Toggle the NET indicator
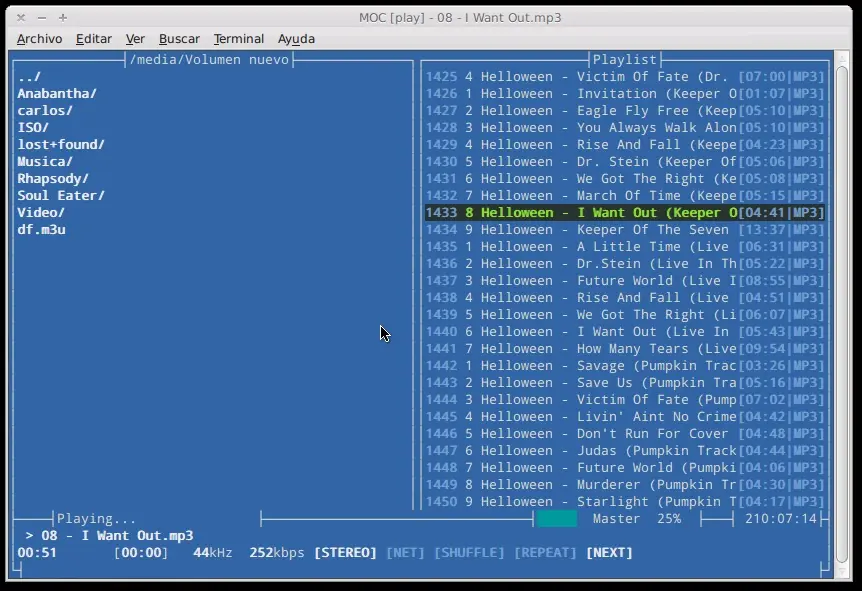This screenshot has width=862, height=591. pos(405,553)
